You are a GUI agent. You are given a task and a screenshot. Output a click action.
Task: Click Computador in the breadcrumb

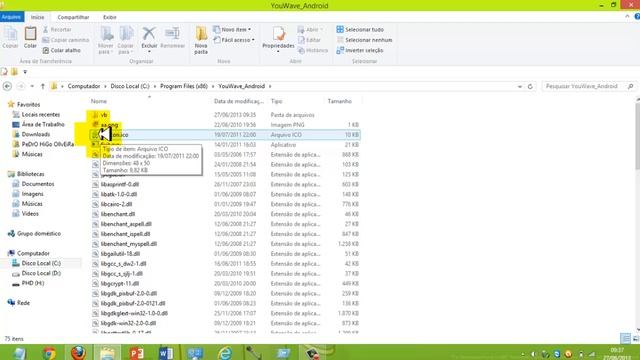(x=84, y=86)
